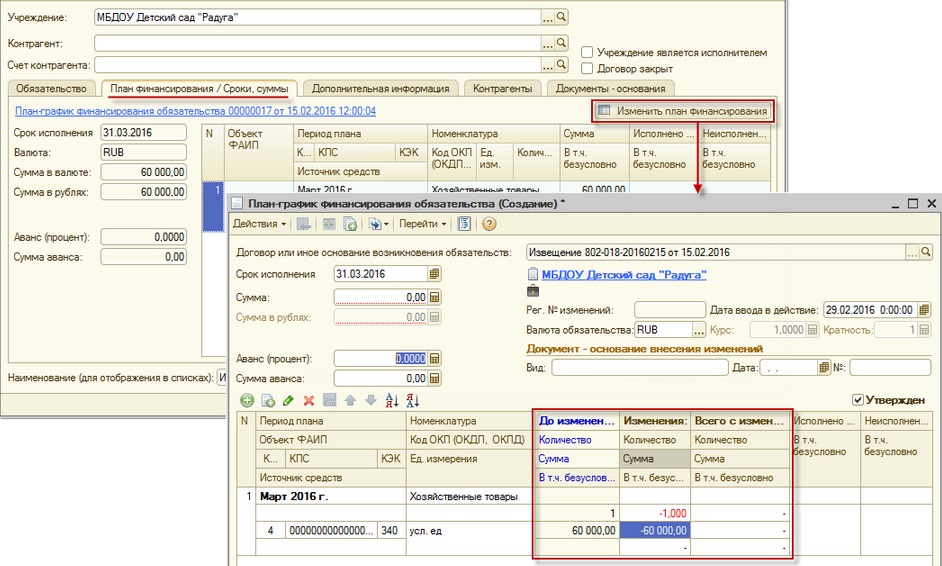This screenshot has width=942, height=566.
Task: Expand the Перейти dropdown menu
Action: tap(423, 224)
